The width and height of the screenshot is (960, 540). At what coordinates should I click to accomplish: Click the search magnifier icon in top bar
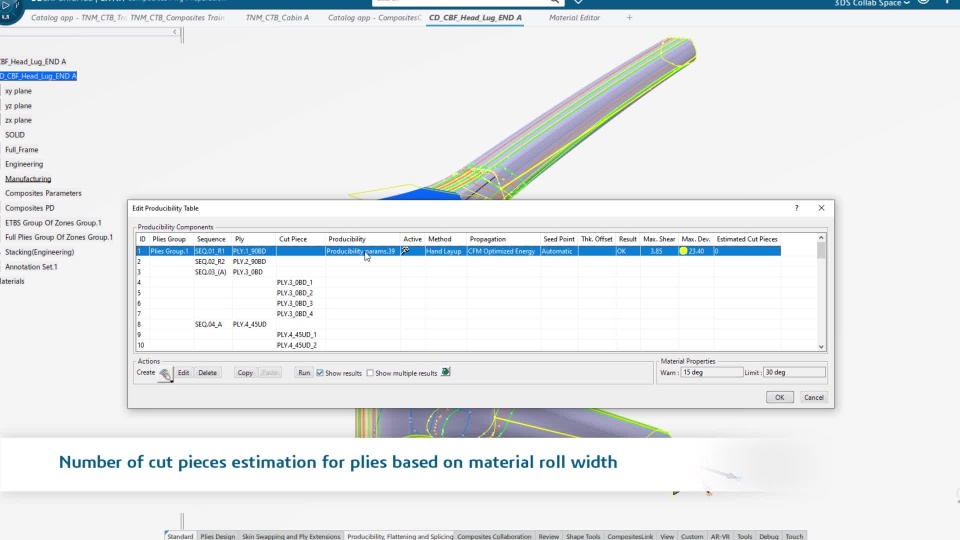553,2
